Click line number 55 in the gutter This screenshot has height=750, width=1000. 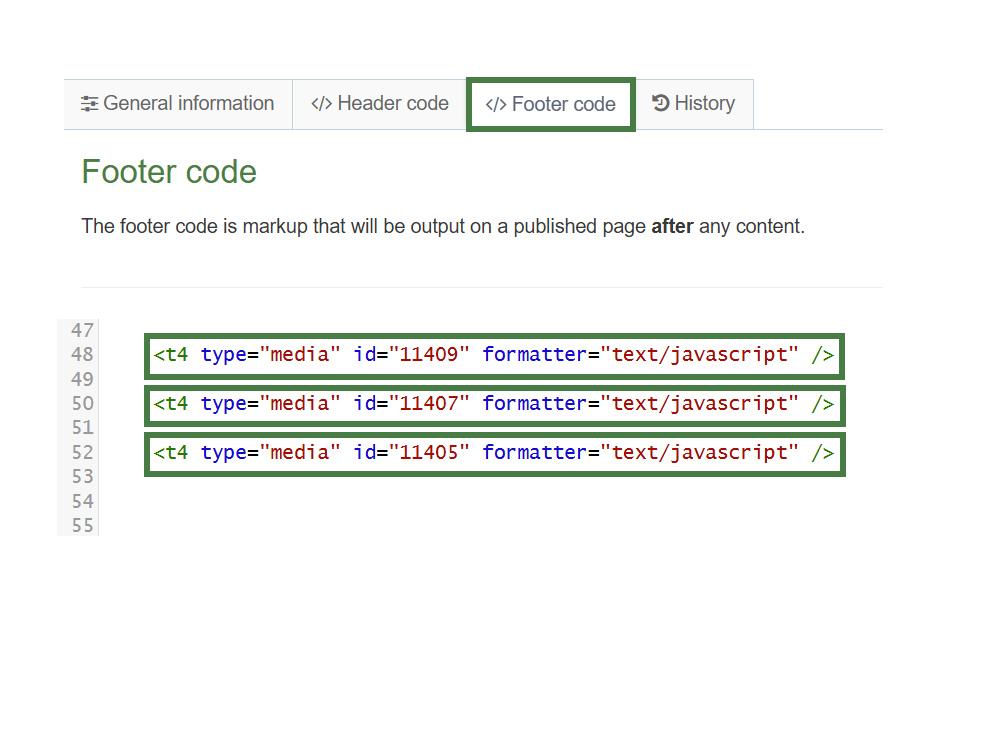click(x=80, y=525)
